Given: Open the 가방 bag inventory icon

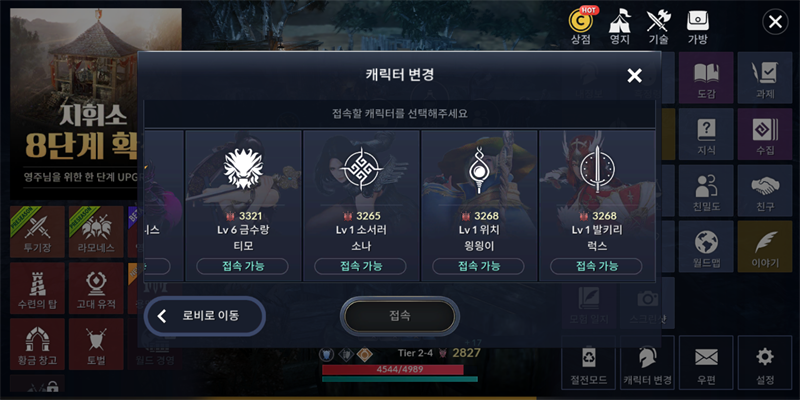Looking at the screenshot, I should pyautogui.click(x=697, y=27).
